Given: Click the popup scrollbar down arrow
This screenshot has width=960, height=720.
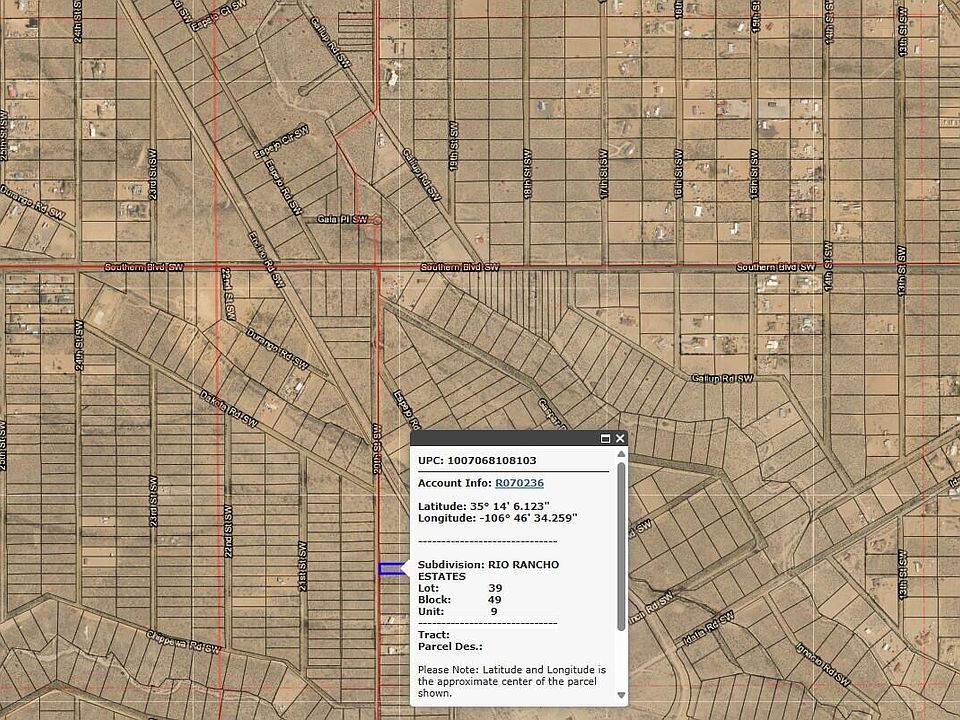Looking at the screenshot, I should click(621, 695).
